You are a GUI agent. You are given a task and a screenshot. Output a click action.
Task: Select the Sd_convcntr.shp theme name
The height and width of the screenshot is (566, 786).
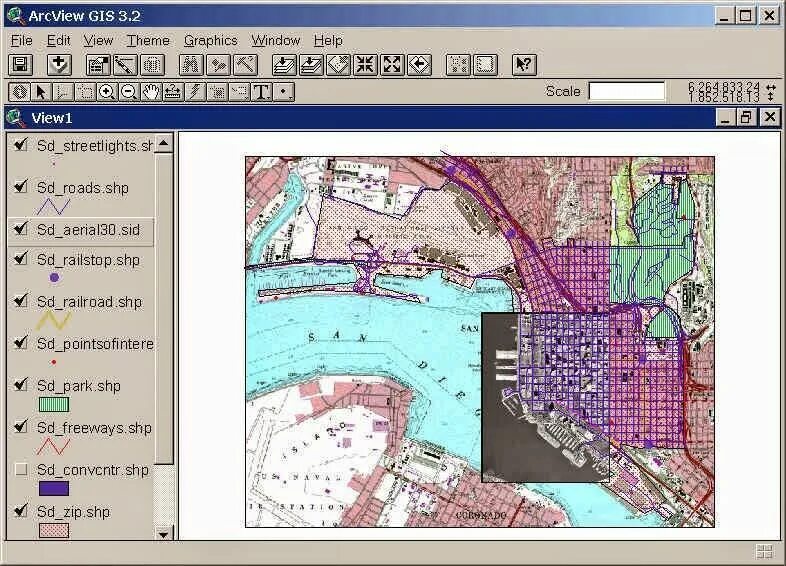93,470
